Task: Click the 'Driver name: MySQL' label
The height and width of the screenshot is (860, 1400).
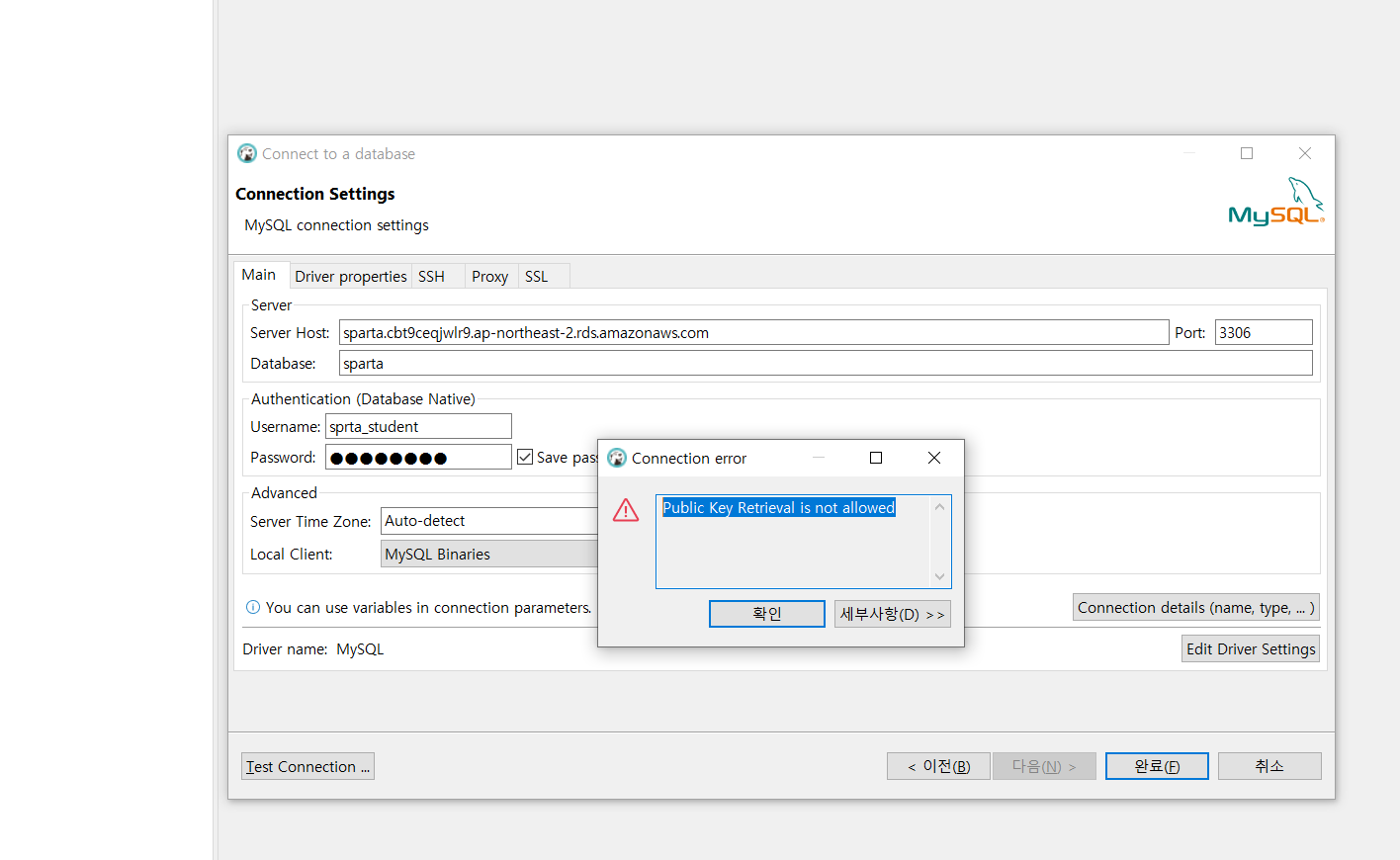Action: point(313,648)
